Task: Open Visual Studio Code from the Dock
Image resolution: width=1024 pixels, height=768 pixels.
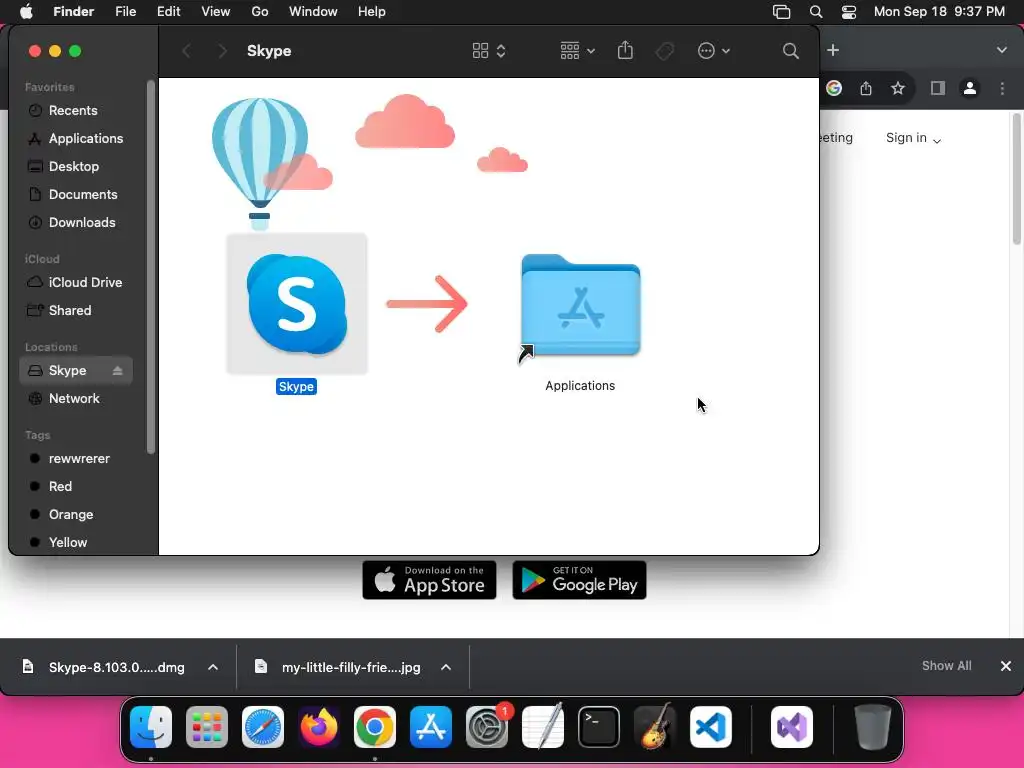Action: pyautogui.click(x=711, y=727)
